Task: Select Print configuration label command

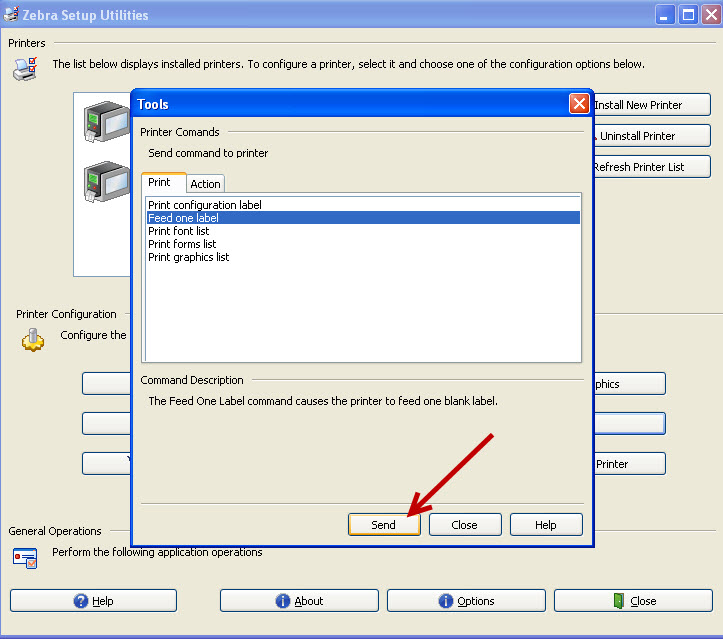Action: (205, 205)
